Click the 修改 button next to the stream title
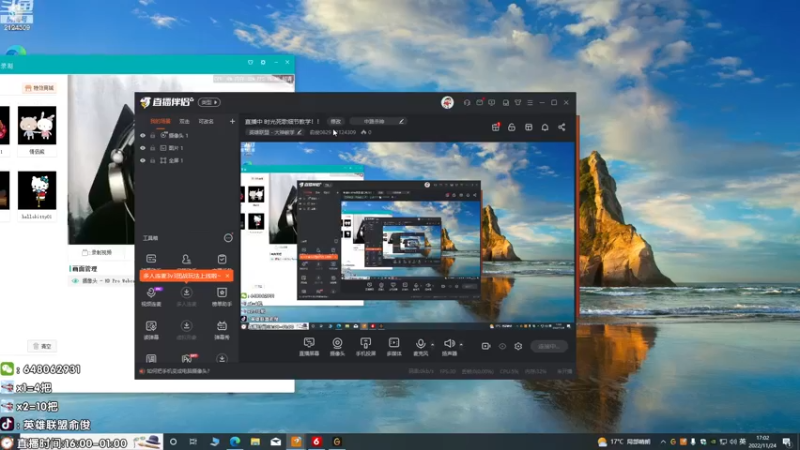 tap(336, 121)
